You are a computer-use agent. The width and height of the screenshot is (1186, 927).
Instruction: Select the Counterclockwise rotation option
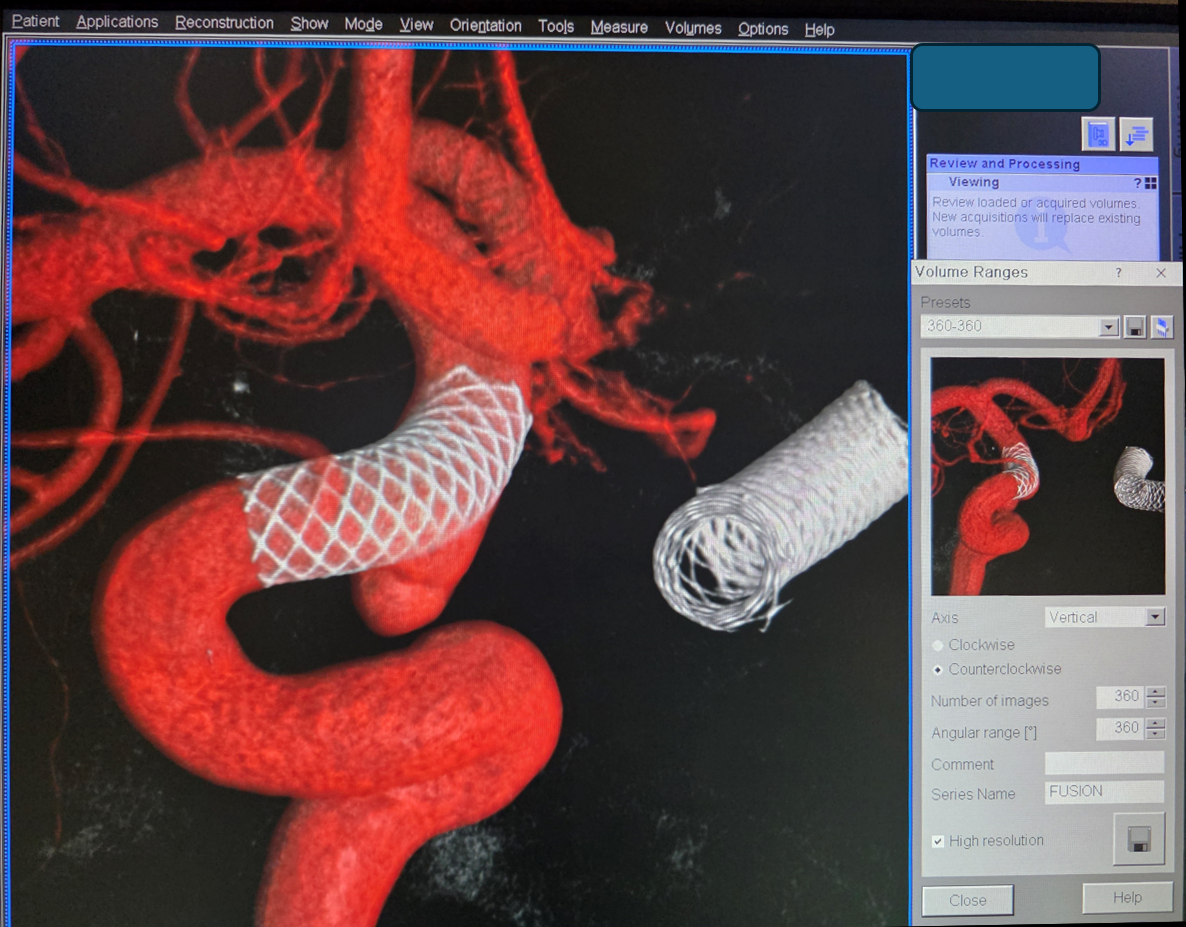[x=938, y=669]
